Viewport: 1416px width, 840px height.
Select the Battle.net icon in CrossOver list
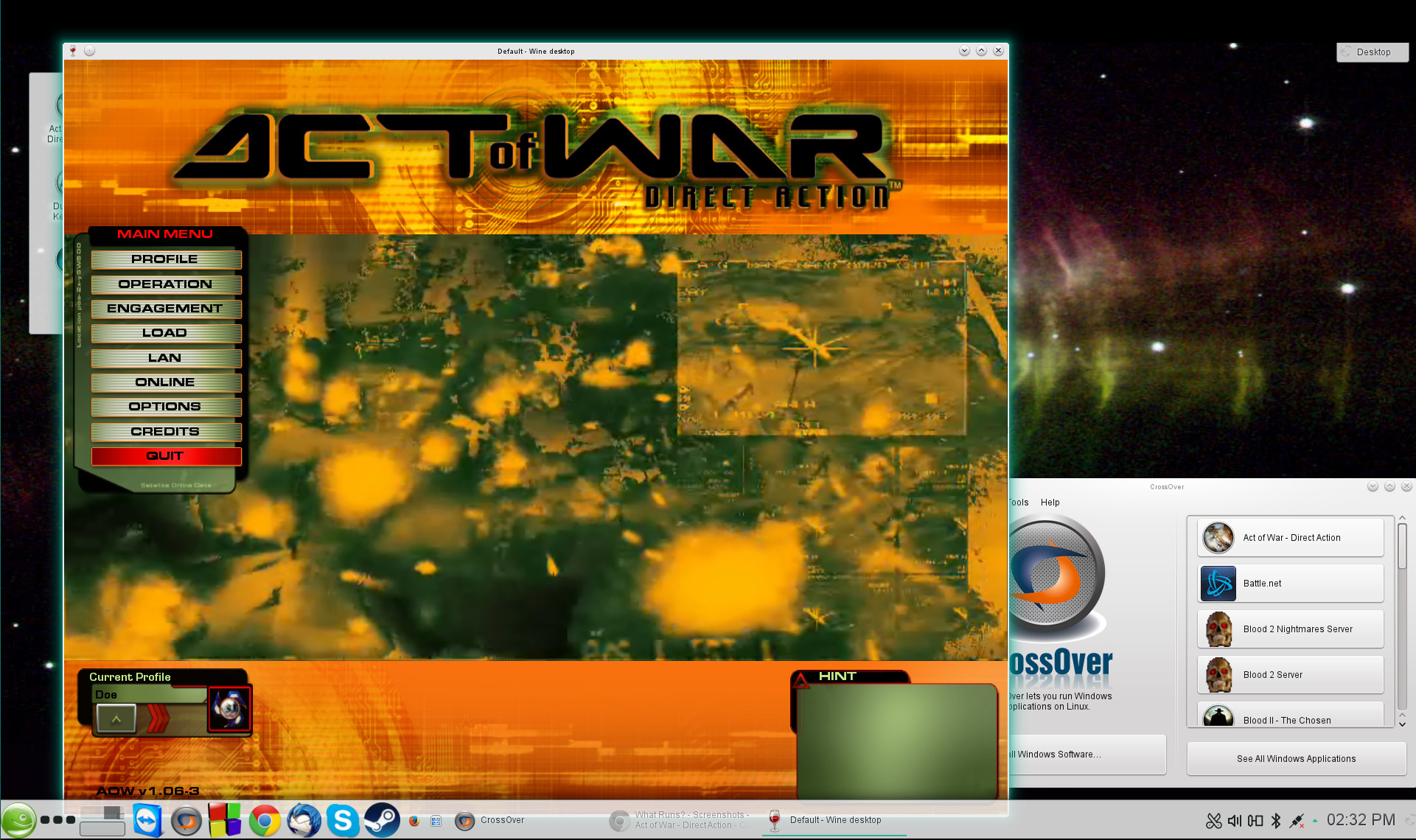pos(1218,583)
